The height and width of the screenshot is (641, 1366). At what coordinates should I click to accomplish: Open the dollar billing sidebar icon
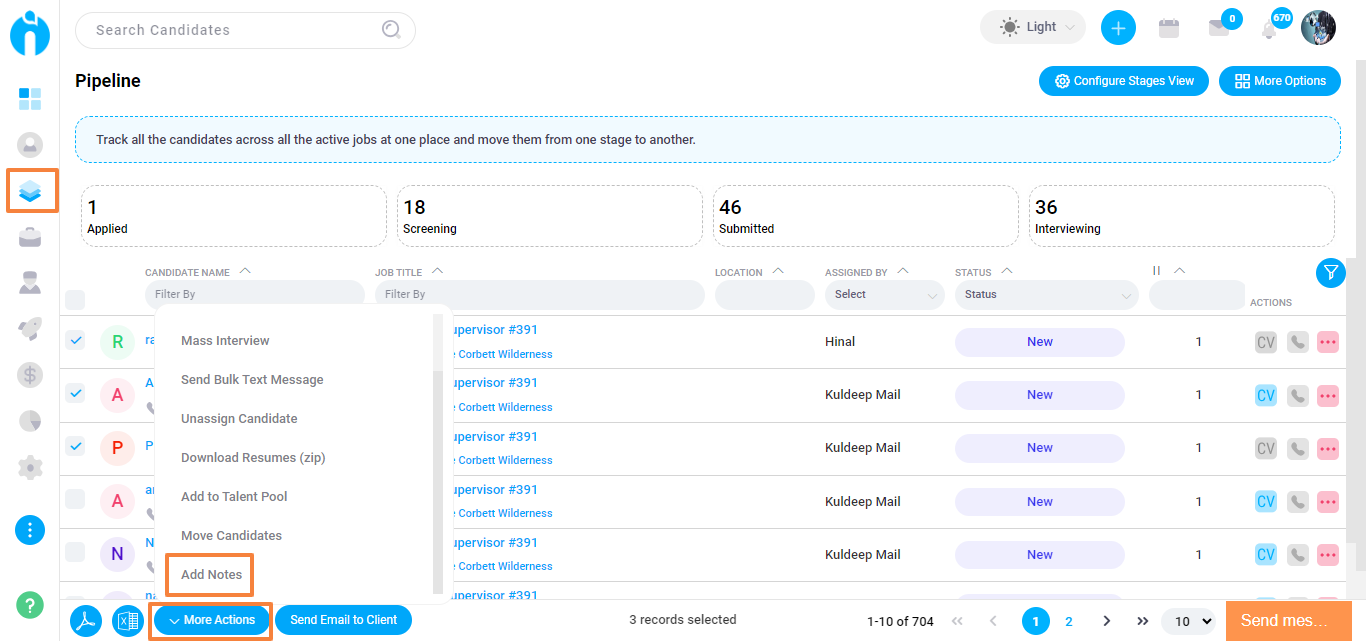click(30, 375)
